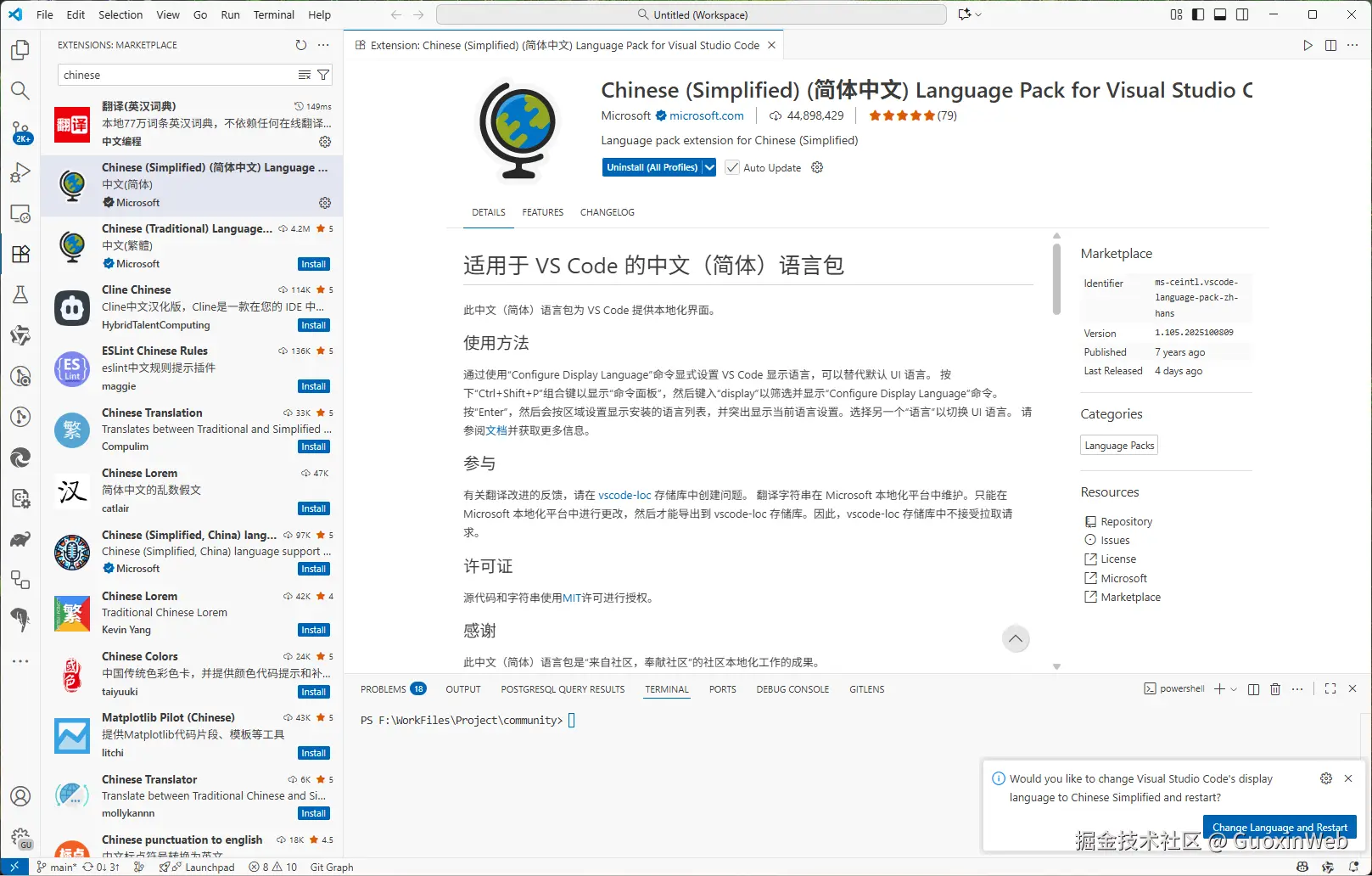1372x876 pixels.
Task: Clear extensions search results icon
Action: pos(305,75)
